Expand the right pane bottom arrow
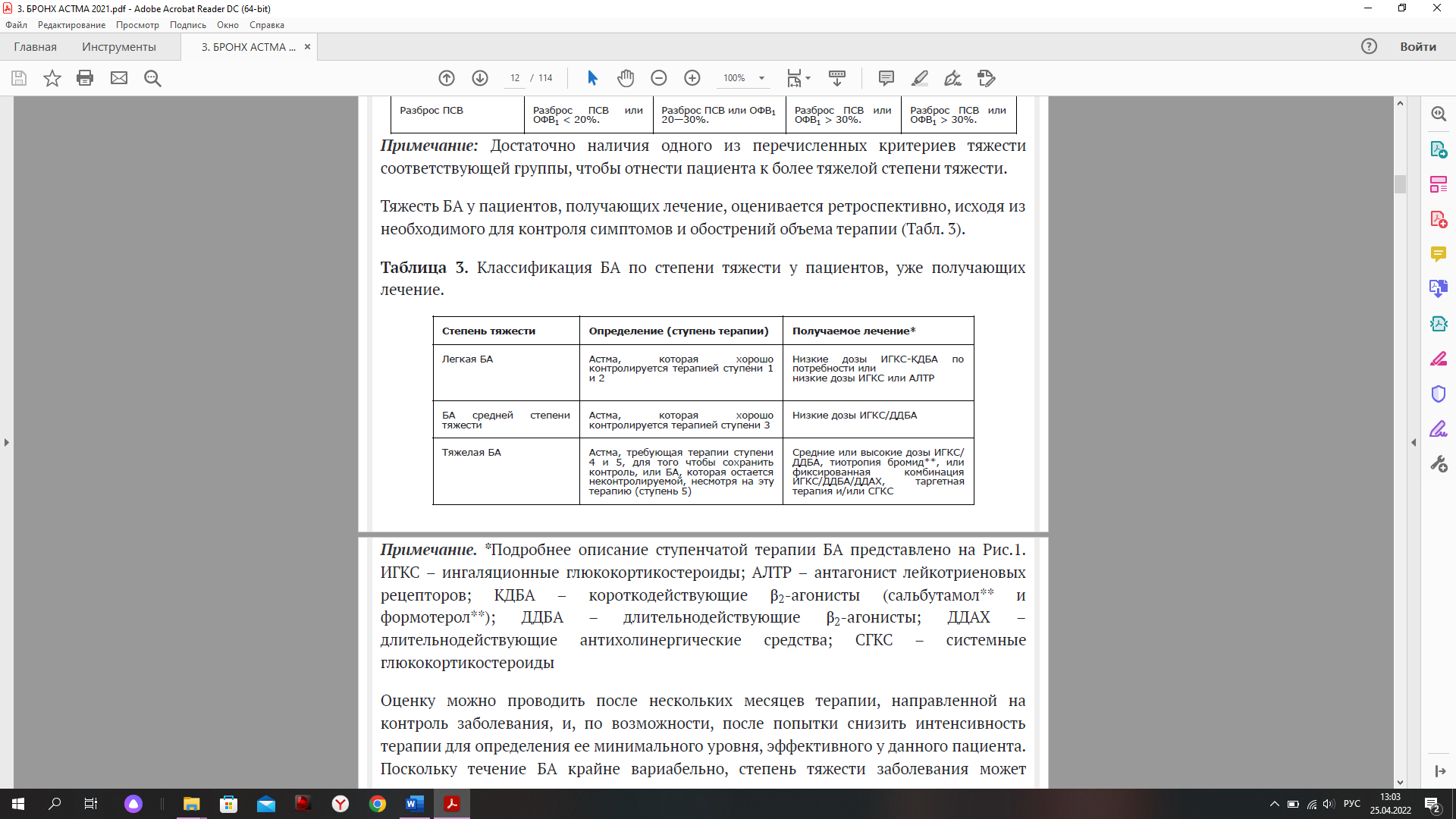The image size is (1456, 819). 1439,771
